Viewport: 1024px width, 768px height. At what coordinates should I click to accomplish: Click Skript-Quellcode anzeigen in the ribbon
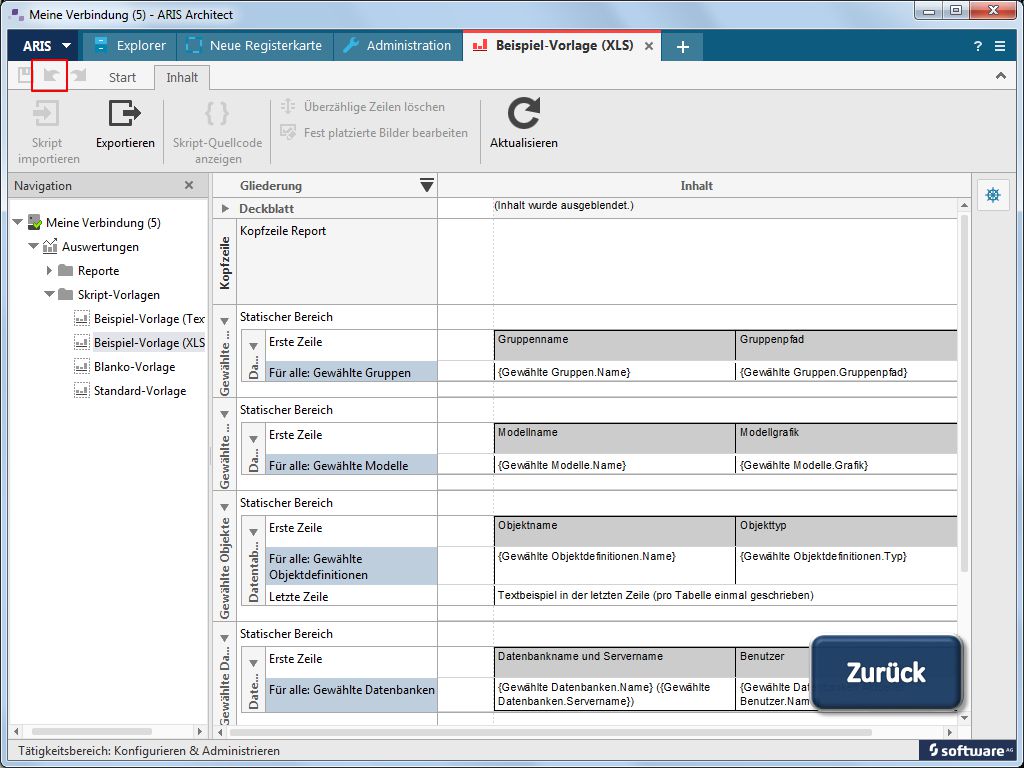click(217, 132)
